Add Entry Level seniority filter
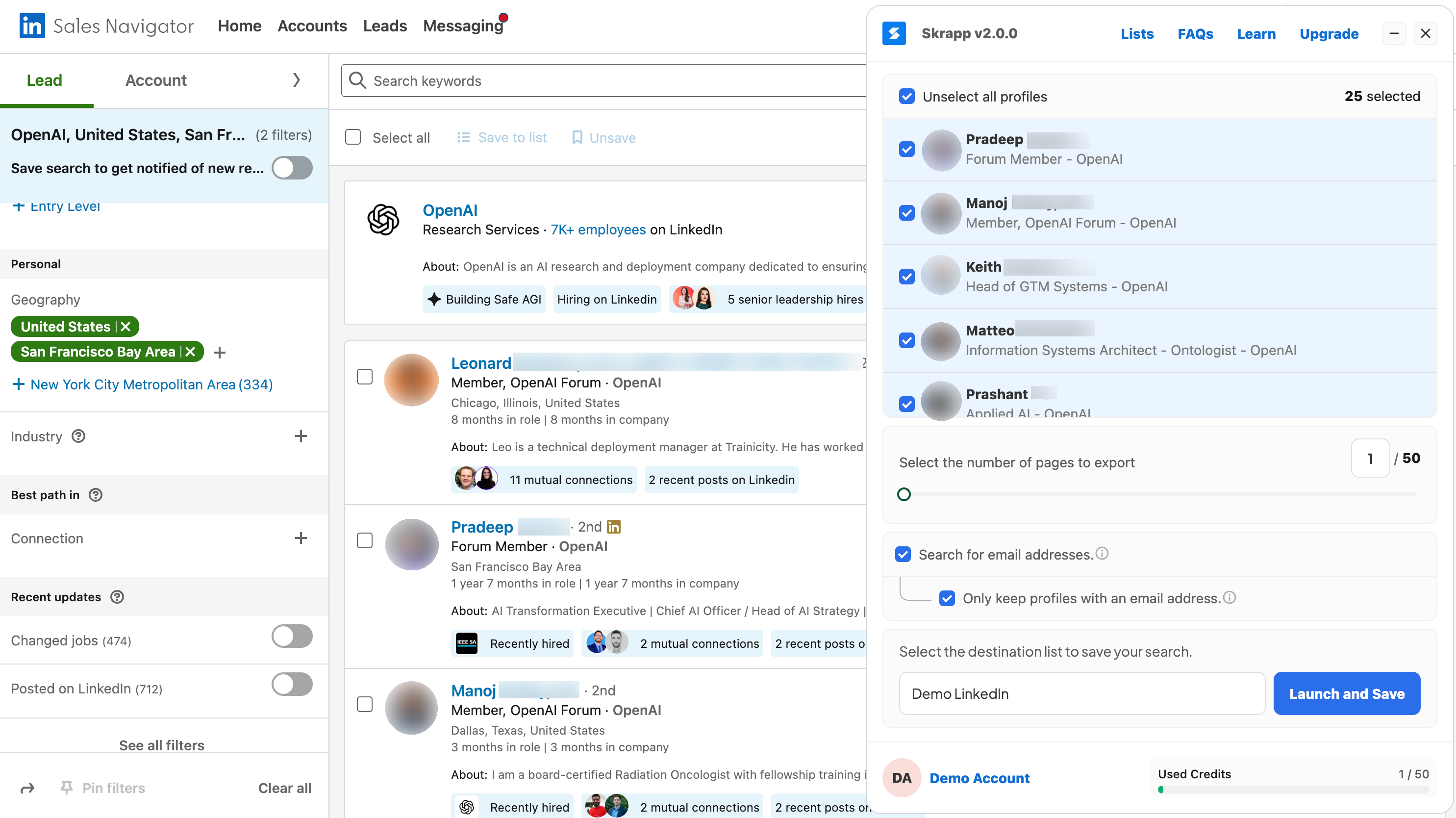The image size is (1456, 818). [55, 206]
